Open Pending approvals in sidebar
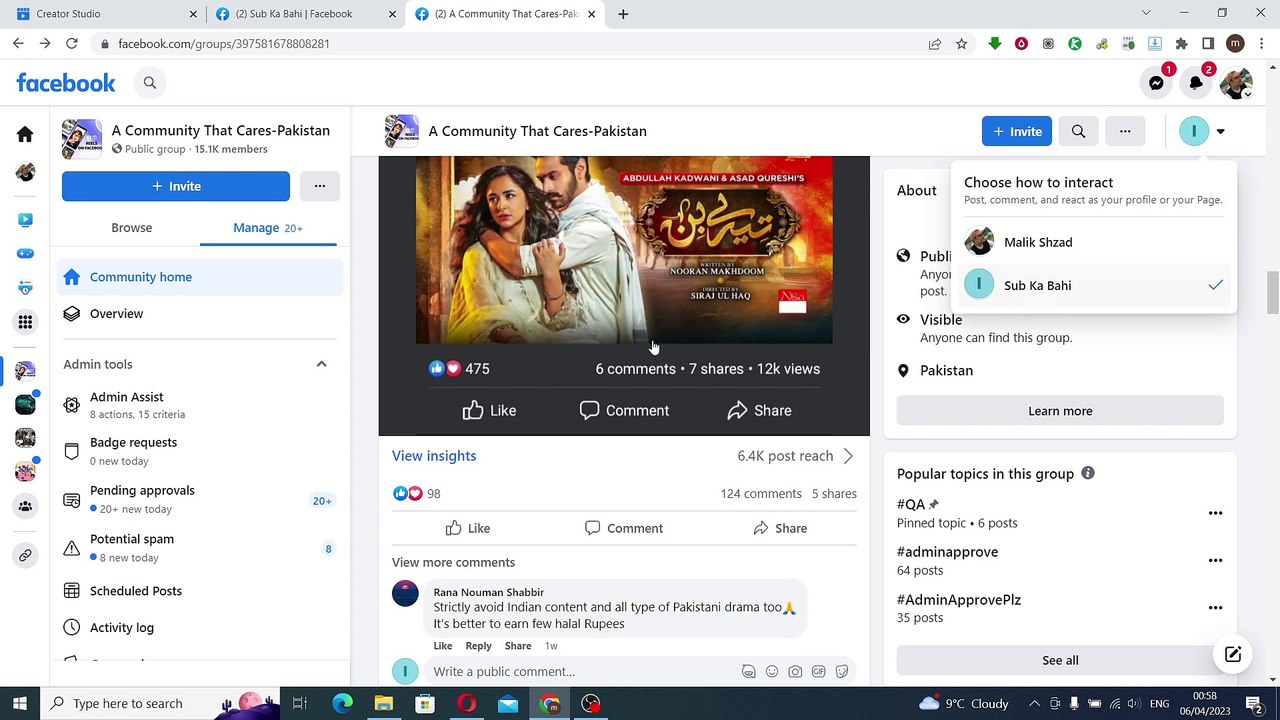Screen dimensions: 1280x720 click(200, 499)
